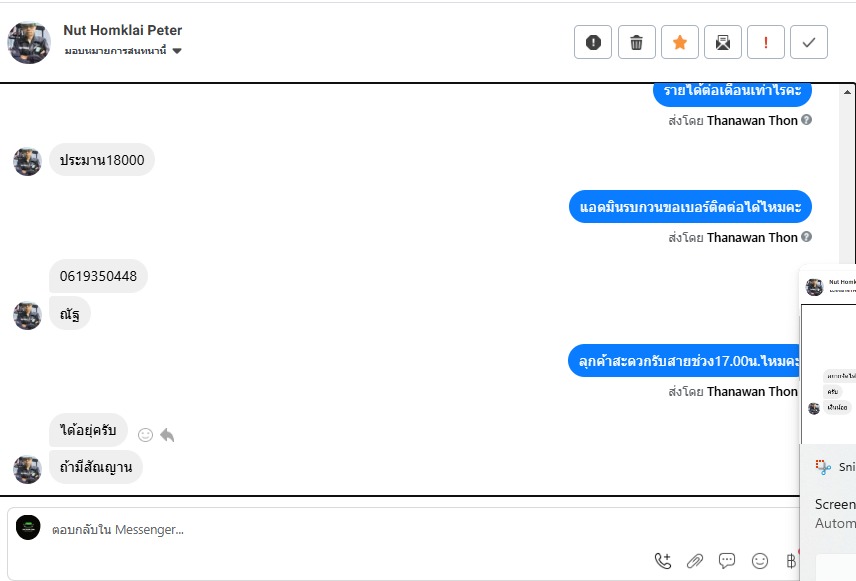Viewport: 856px width, 581px height.
Task: Open saved replies speech bubble icon
Action: (x=727, y=561)
